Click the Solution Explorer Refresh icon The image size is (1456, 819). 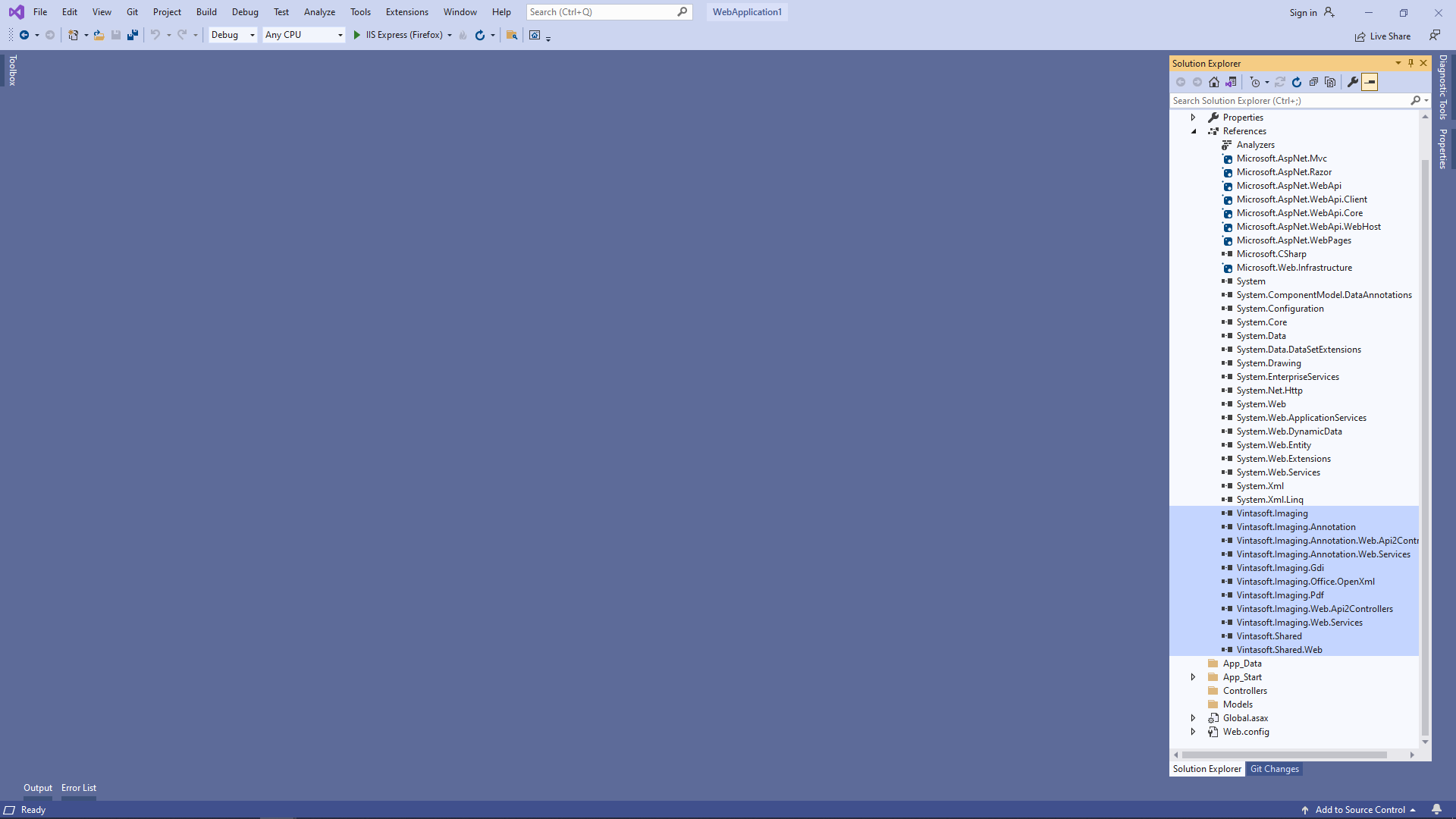(1297, 82)
